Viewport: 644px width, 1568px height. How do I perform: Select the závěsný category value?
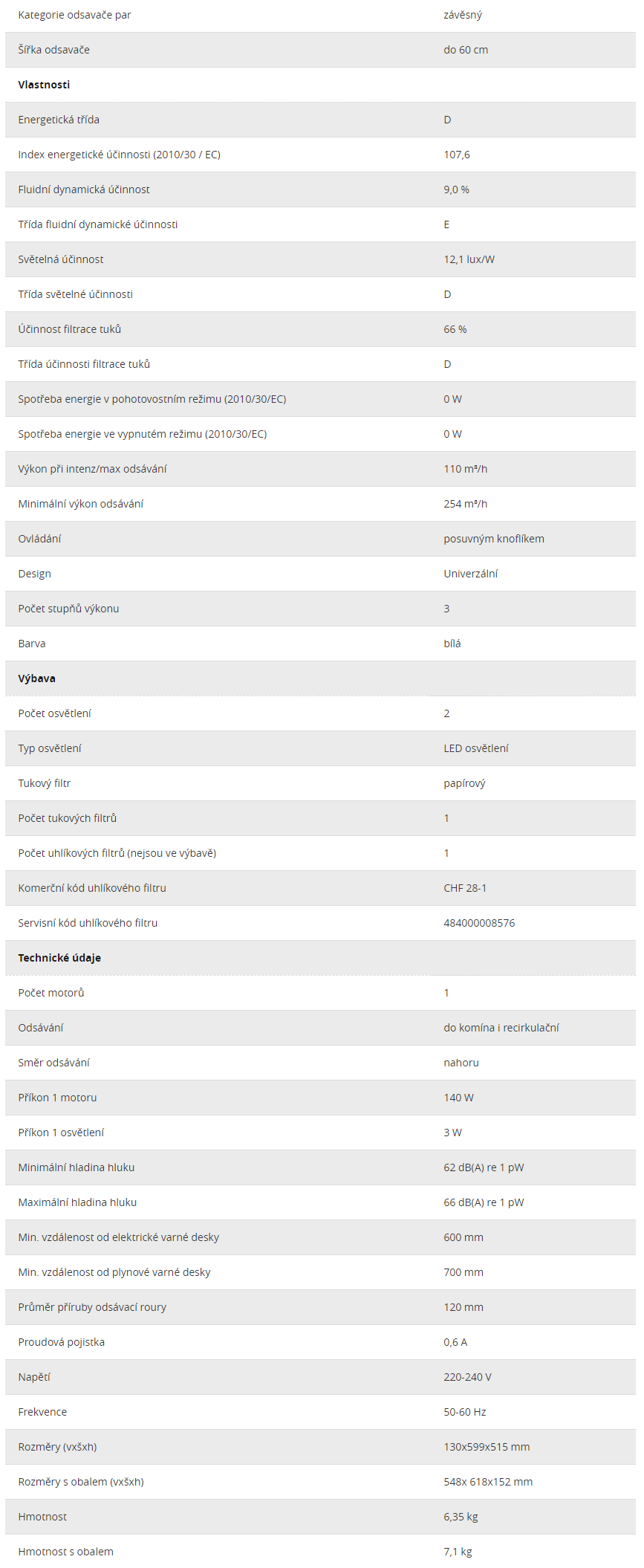point(463,15)
